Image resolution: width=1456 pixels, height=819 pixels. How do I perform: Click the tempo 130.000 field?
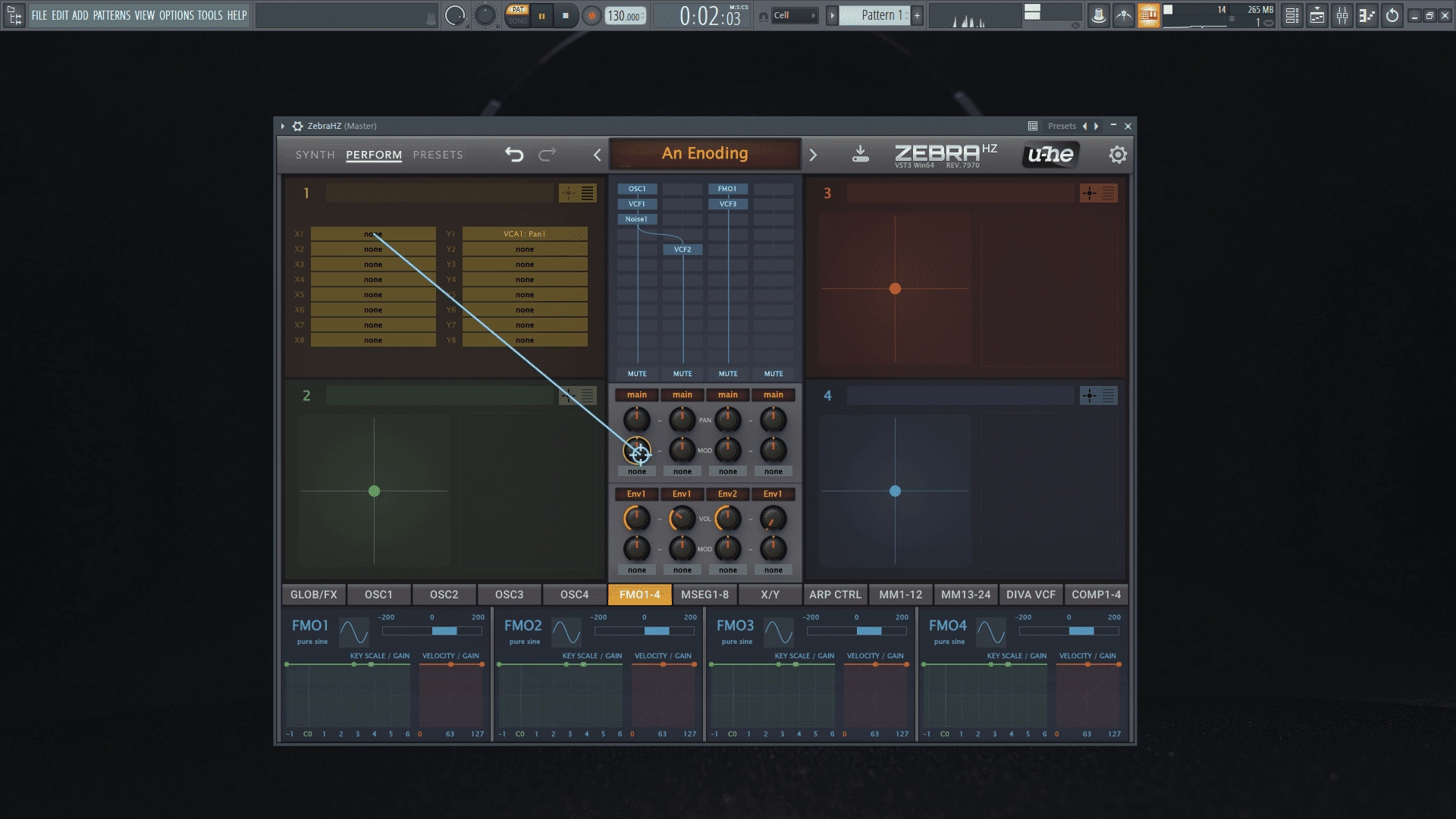point(626,16)
